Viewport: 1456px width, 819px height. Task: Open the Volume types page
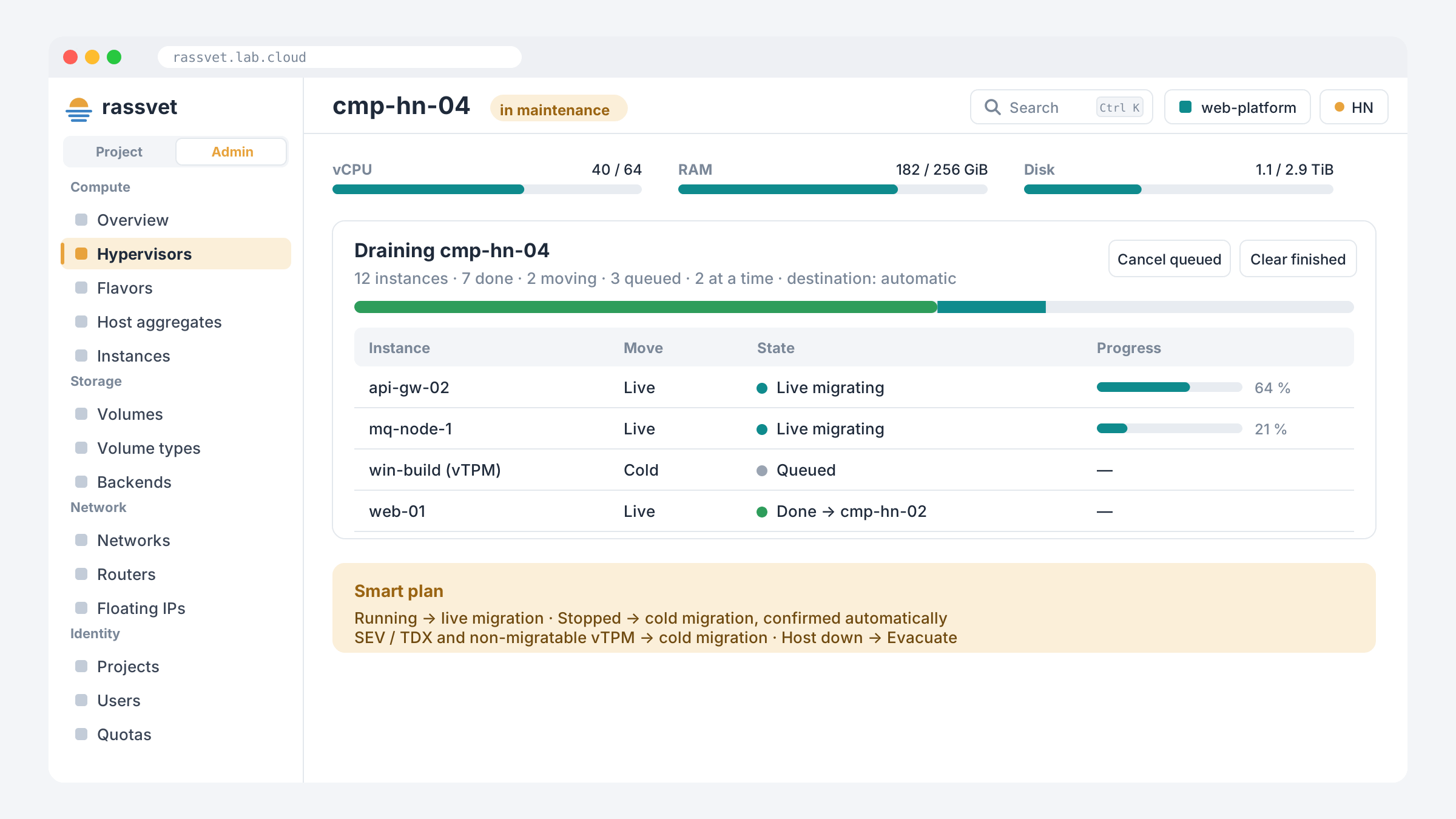click(176, 448)
